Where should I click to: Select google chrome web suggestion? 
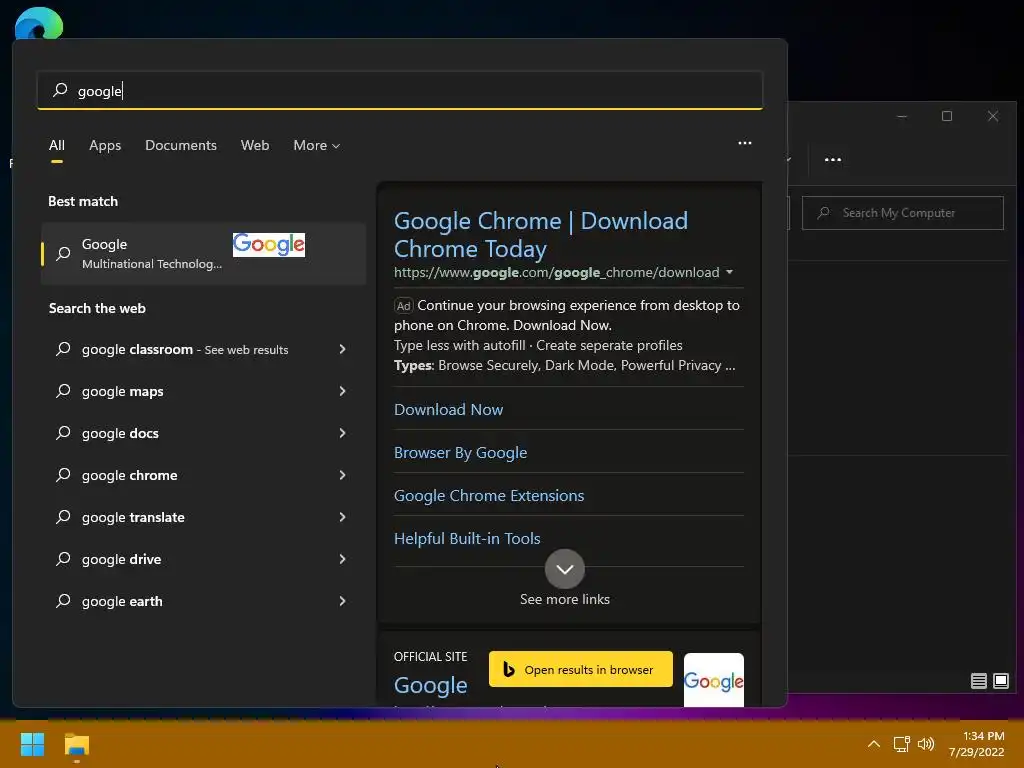click(x=129, y=475)
